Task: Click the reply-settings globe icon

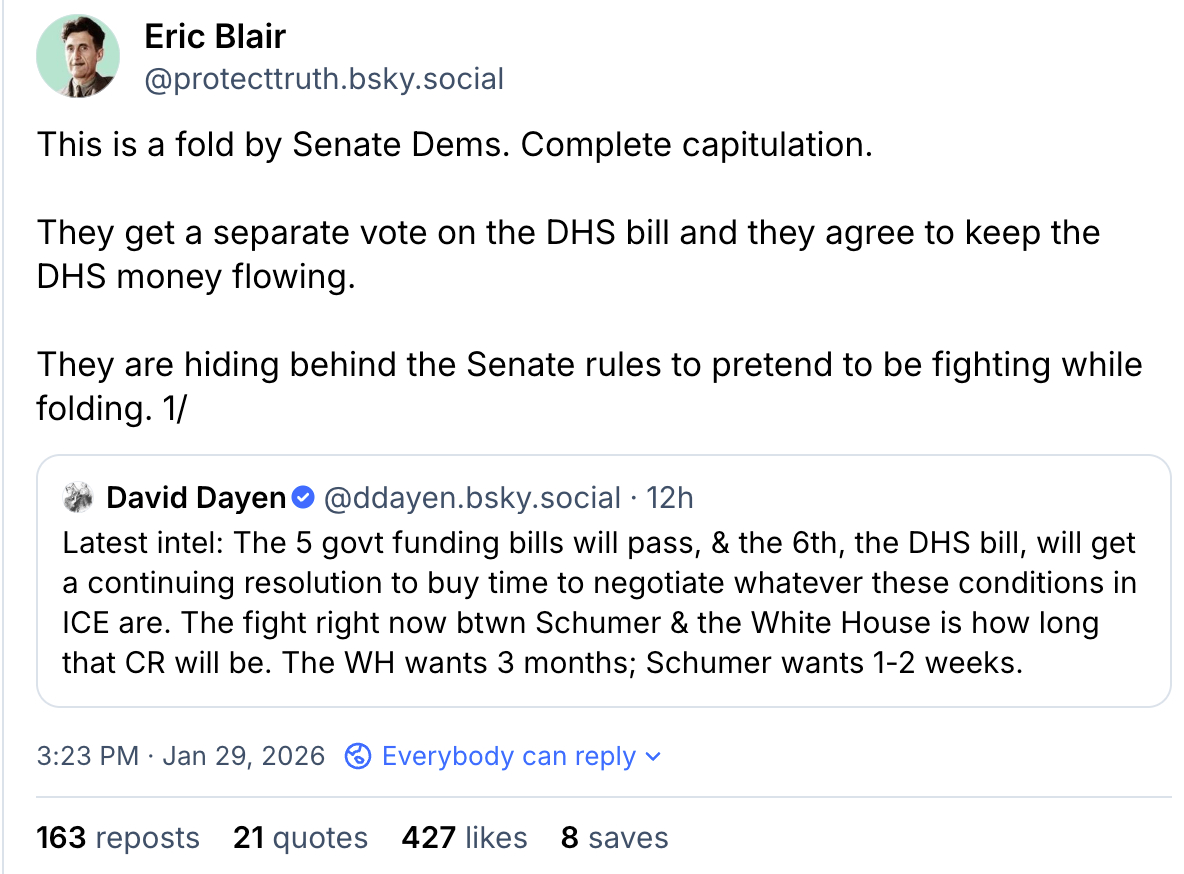Action: pos(357,756)
